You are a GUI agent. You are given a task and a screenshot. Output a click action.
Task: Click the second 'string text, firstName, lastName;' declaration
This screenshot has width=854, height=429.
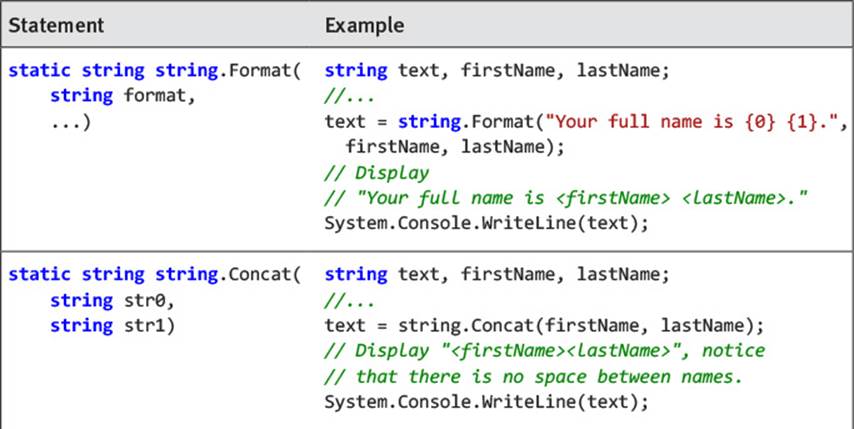(x=497, y=274)
